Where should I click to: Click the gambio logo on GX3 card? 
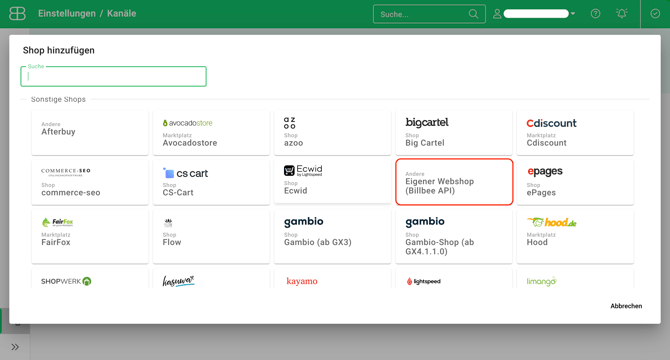303,222
